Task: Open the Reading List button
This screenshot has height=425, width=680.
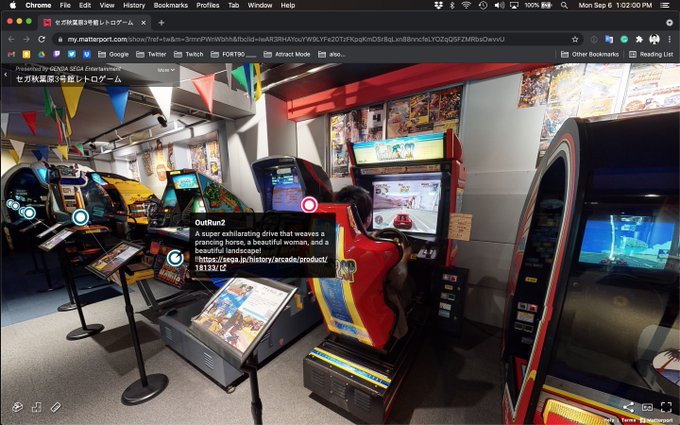Action: coord(651,54)
